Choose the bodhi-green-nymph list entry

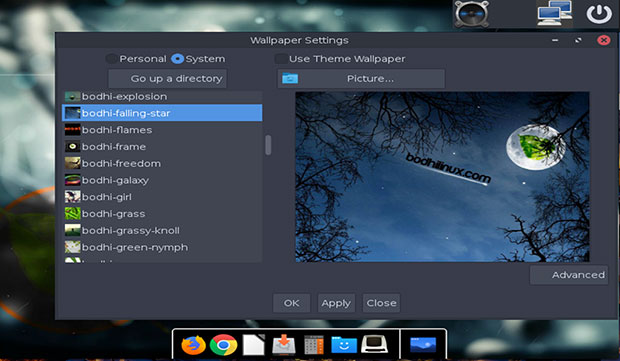coord(162,247)
